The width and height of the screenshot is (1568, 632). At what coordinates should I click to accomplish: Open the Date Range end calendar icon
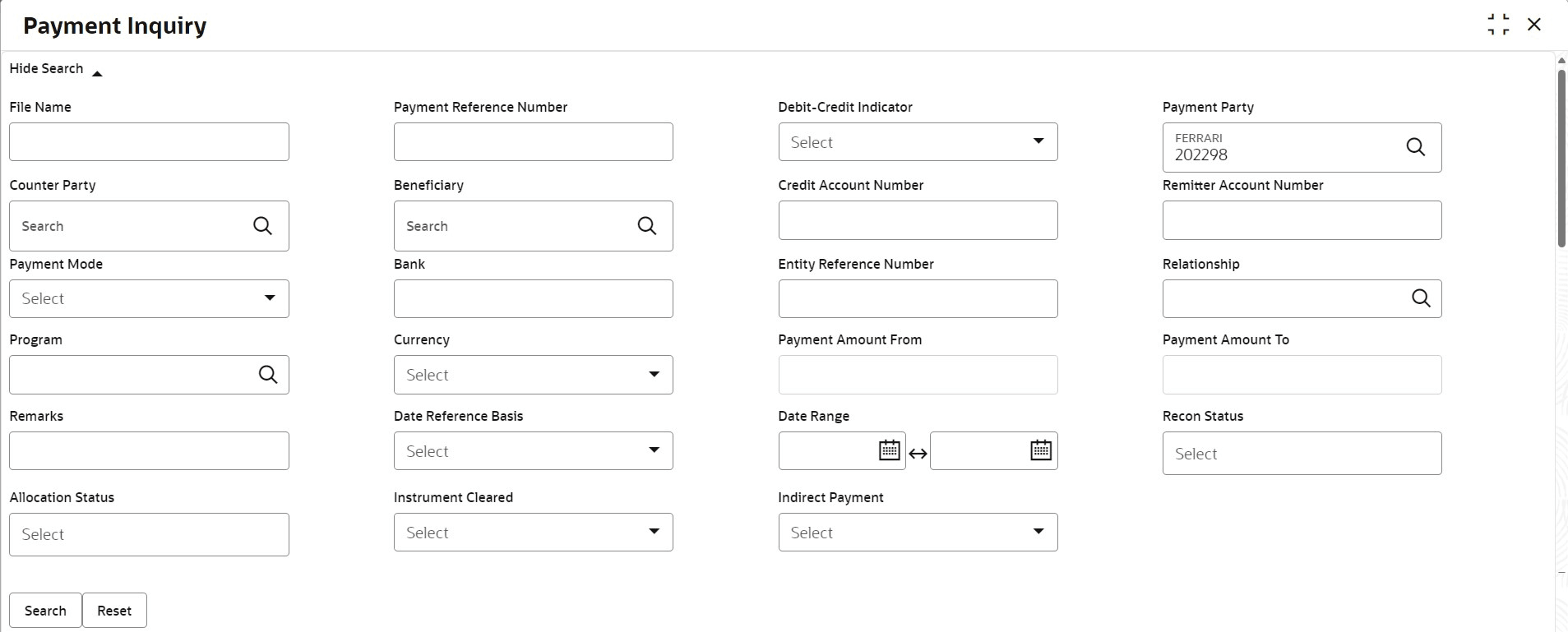click(x=1041, y=450)
